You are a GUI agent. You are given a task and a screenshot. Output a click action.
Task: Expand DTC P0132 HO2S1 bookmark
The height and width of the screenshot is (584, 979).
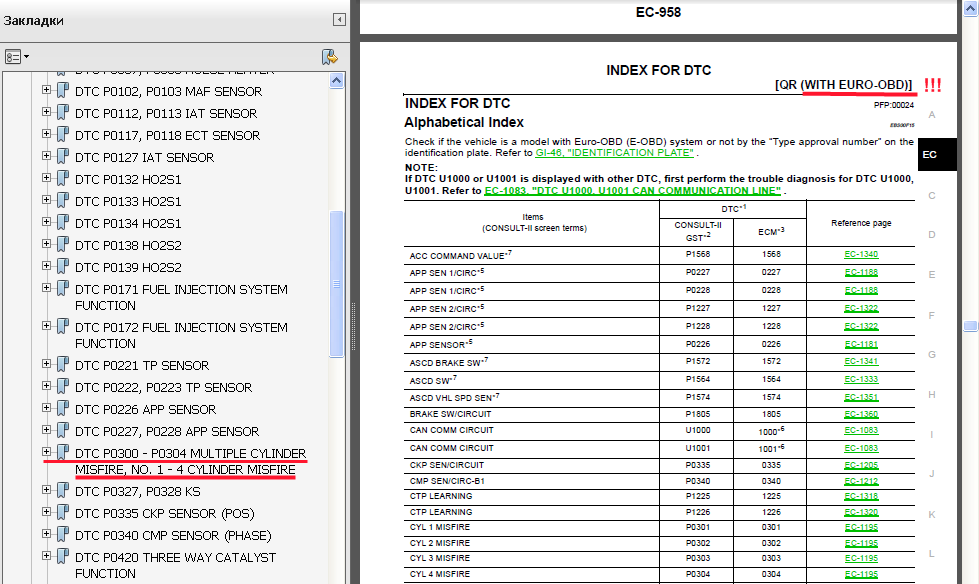click(x=46, y=178)
